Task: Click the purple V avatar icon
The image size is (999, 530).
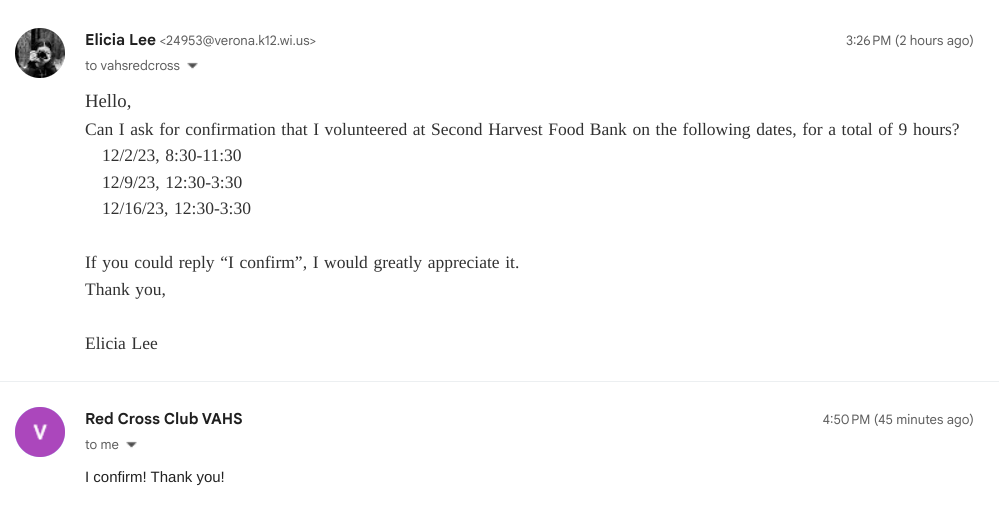Action: pyautogui.click(x=40, y=432)
